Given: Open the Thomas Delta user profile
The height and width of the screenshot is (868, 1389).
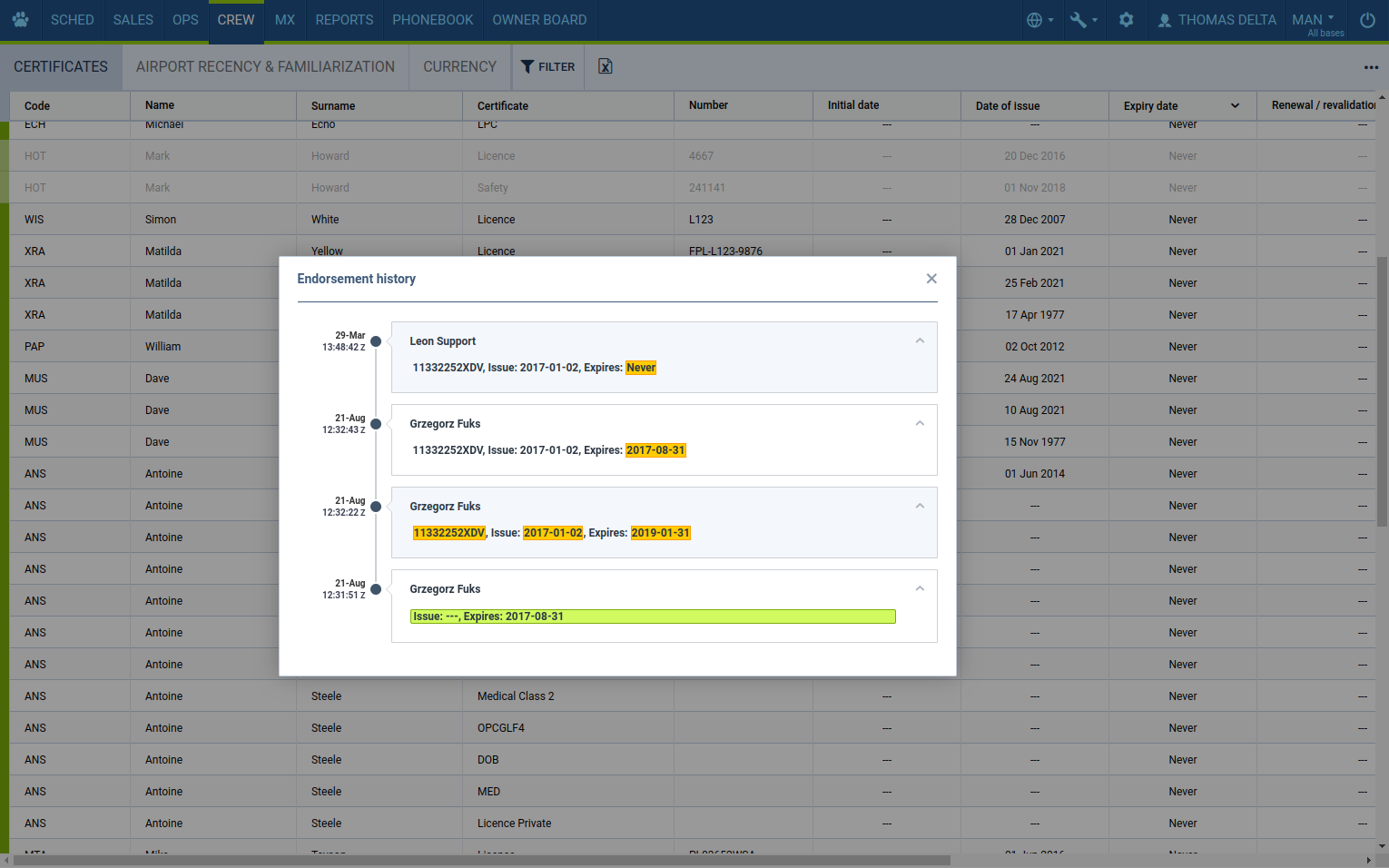Looking at the screenshot, I should pos(1217,20).
